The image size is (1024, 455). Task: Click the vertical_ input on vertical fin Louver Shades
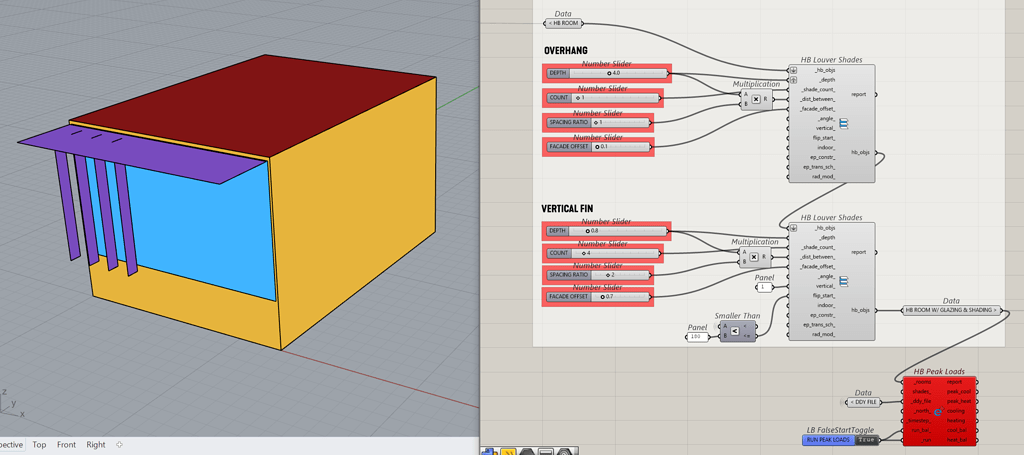[825, 287]
